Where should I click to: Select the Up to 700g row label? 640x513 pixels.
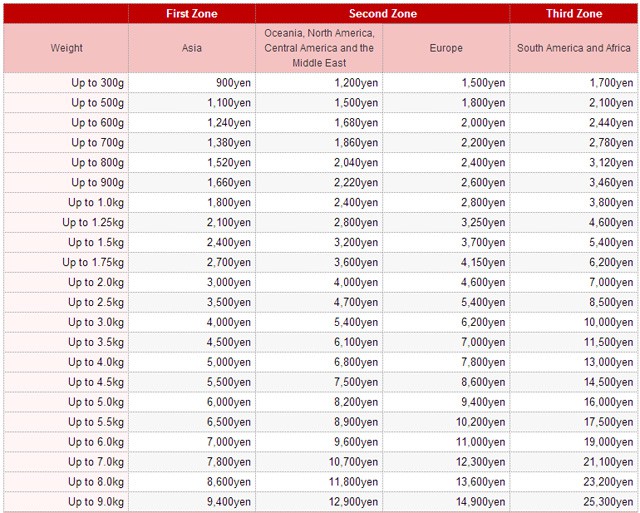point(98,143)
